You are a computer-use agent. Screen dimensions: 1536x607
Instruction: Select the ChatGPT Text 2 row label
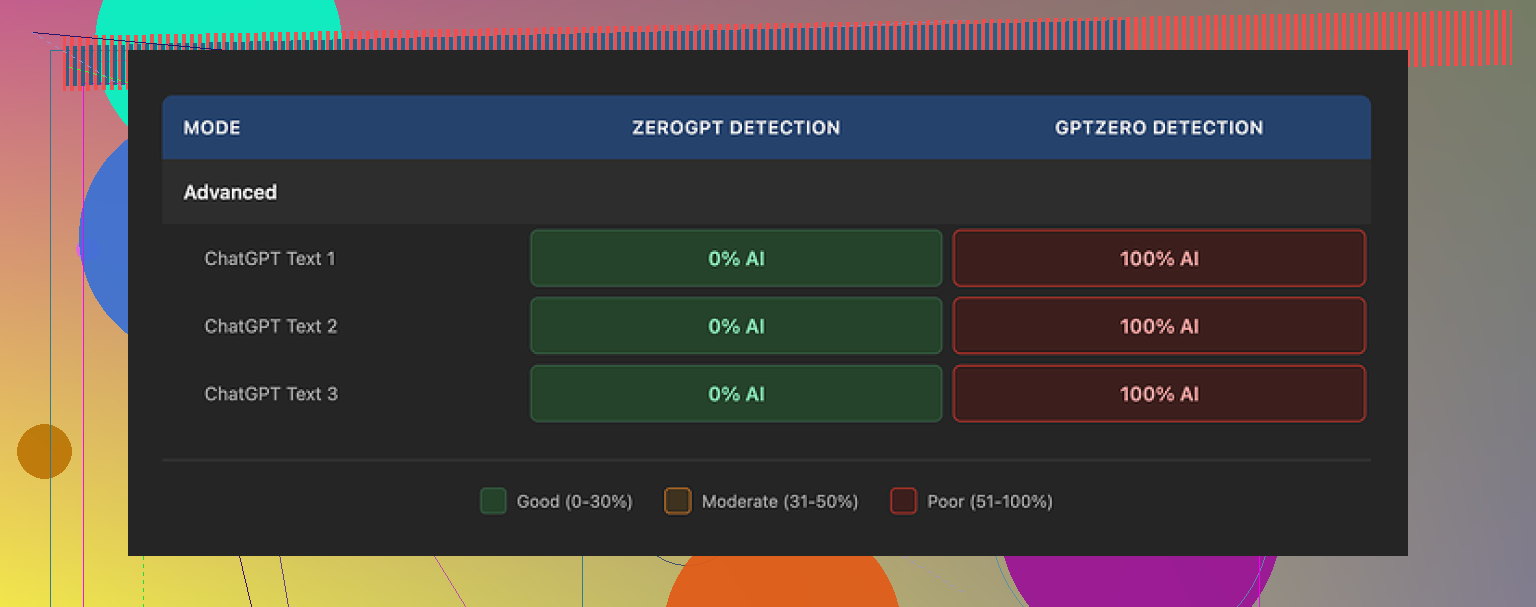coord(270,326)
